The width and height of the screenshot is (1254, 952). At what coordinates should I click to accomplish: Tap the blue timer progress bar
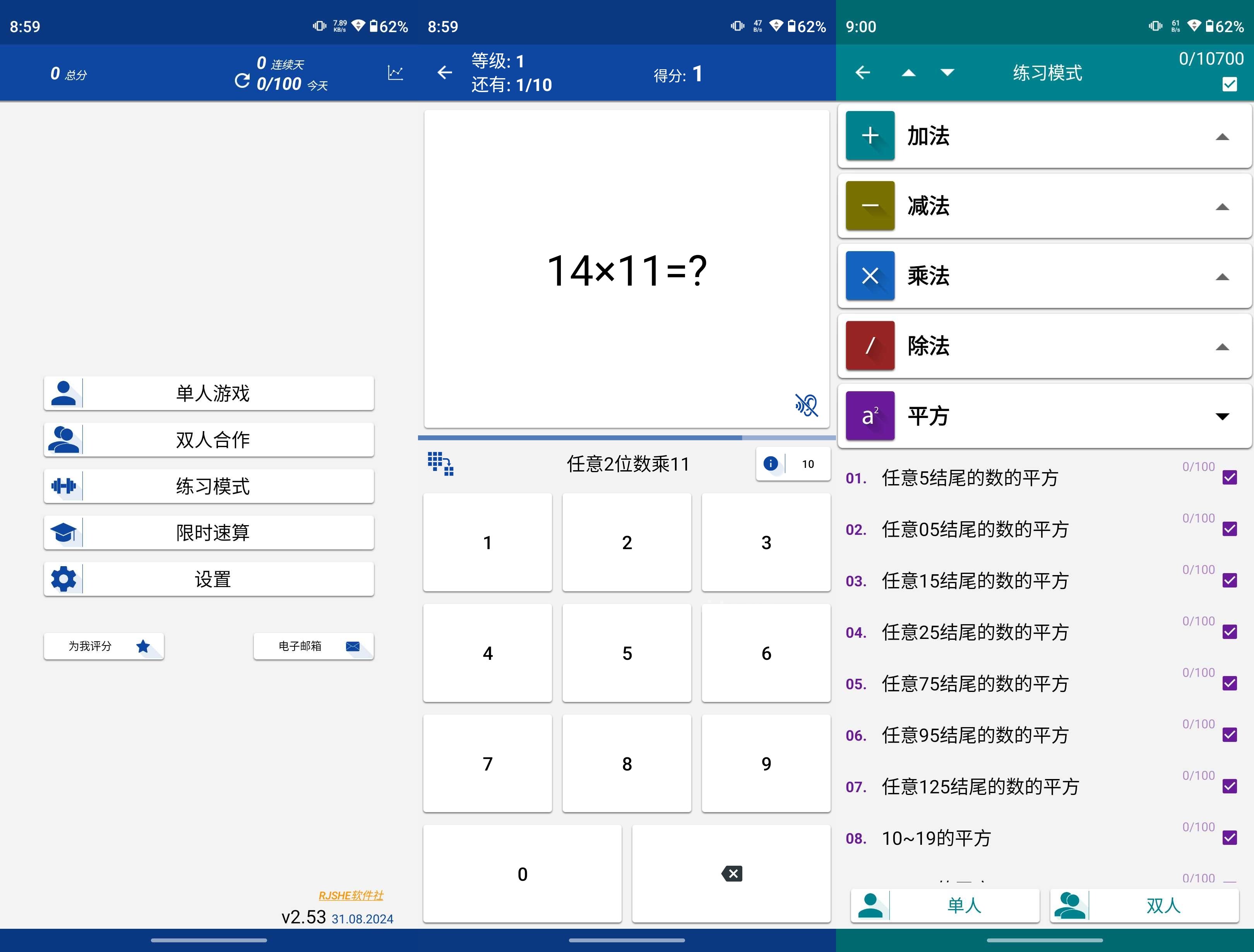(627, 438)
